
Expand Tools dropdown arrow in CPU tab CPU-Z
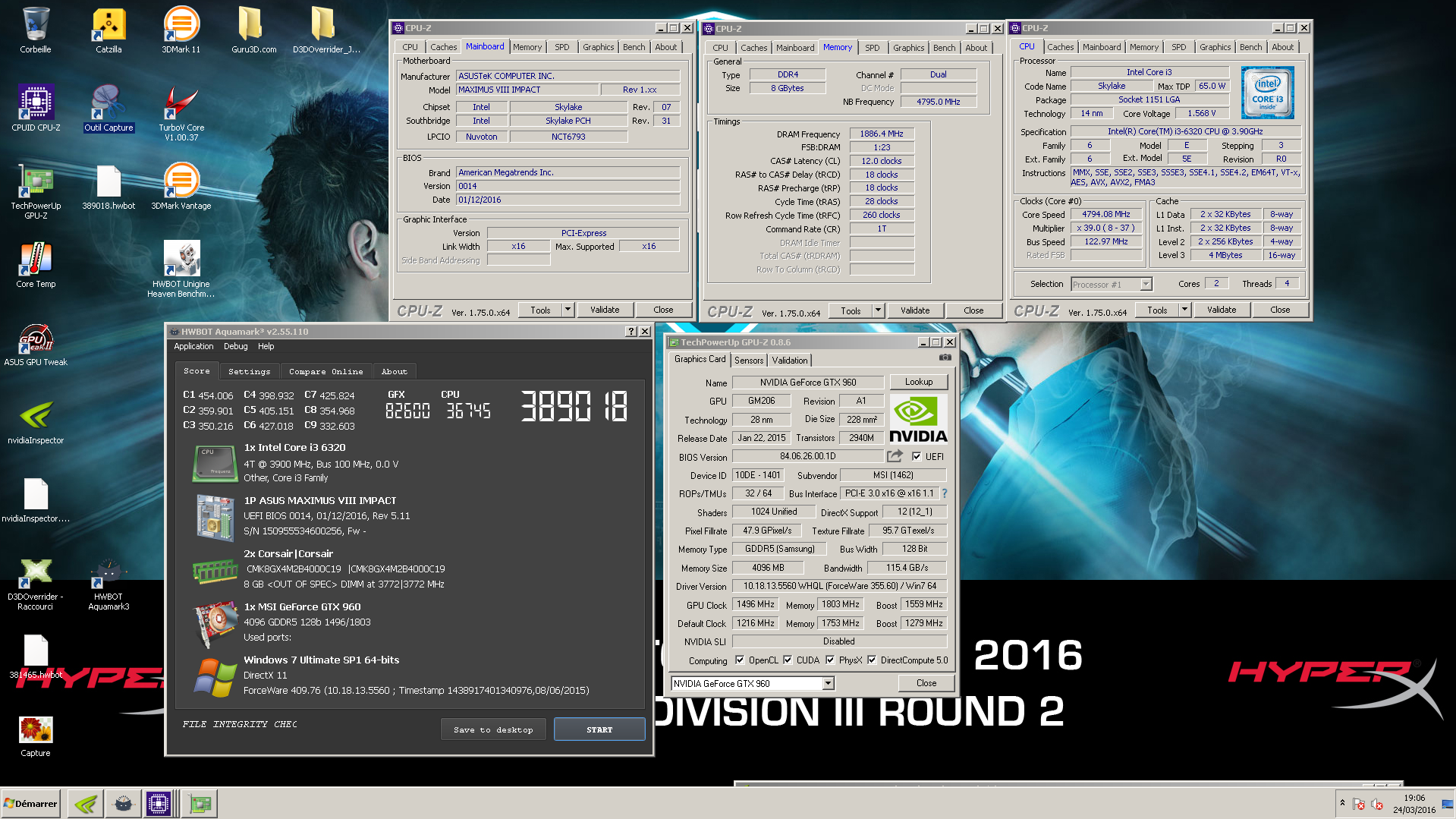click(x=1184, y=310)
